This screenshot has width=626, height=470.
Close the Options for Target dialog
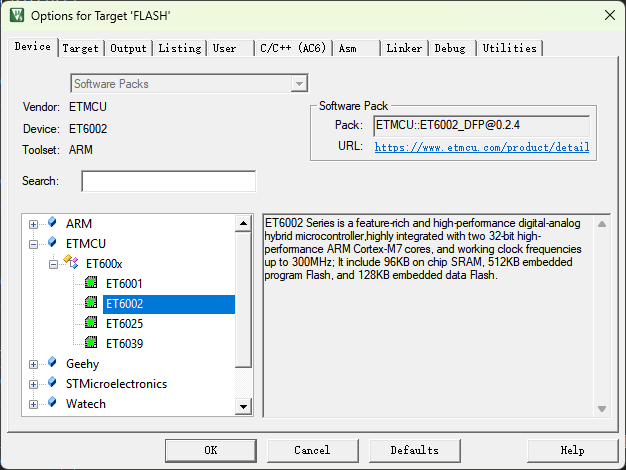pyautogui.click(x=610, y=15)
